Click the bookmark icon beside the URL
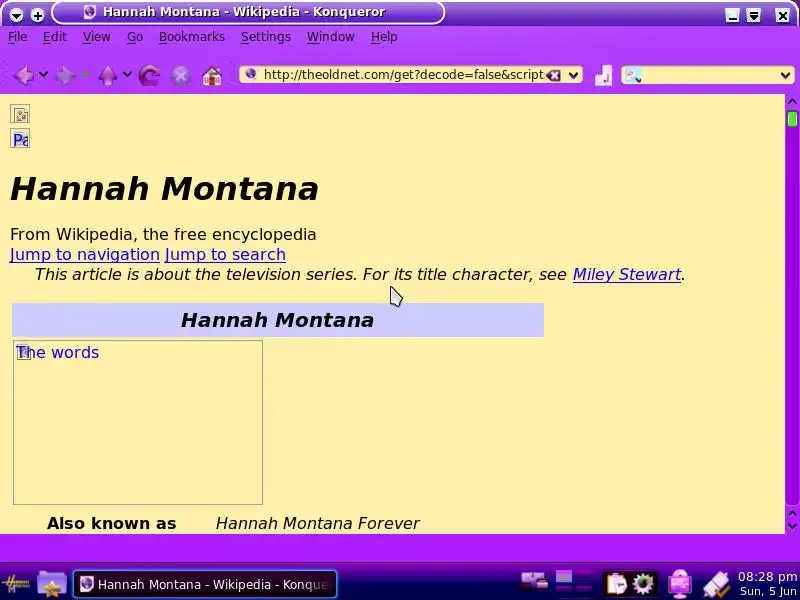Screen dimensions: 800x600 (x=603, y=76)
